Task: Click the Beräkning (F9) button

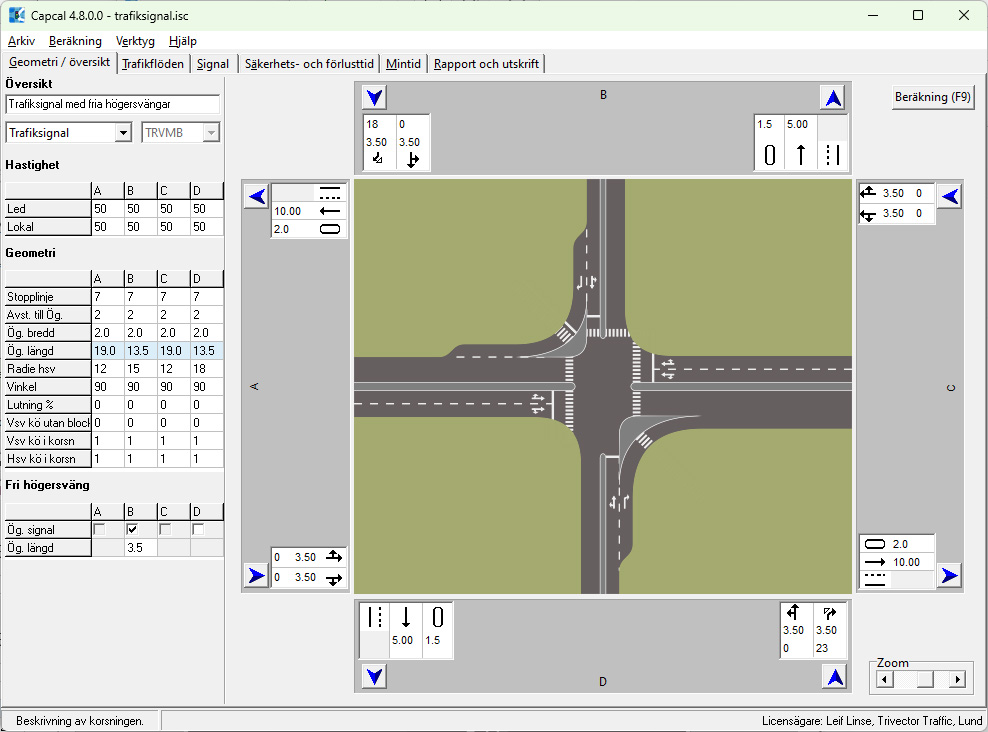Action: tap(932, 97)
